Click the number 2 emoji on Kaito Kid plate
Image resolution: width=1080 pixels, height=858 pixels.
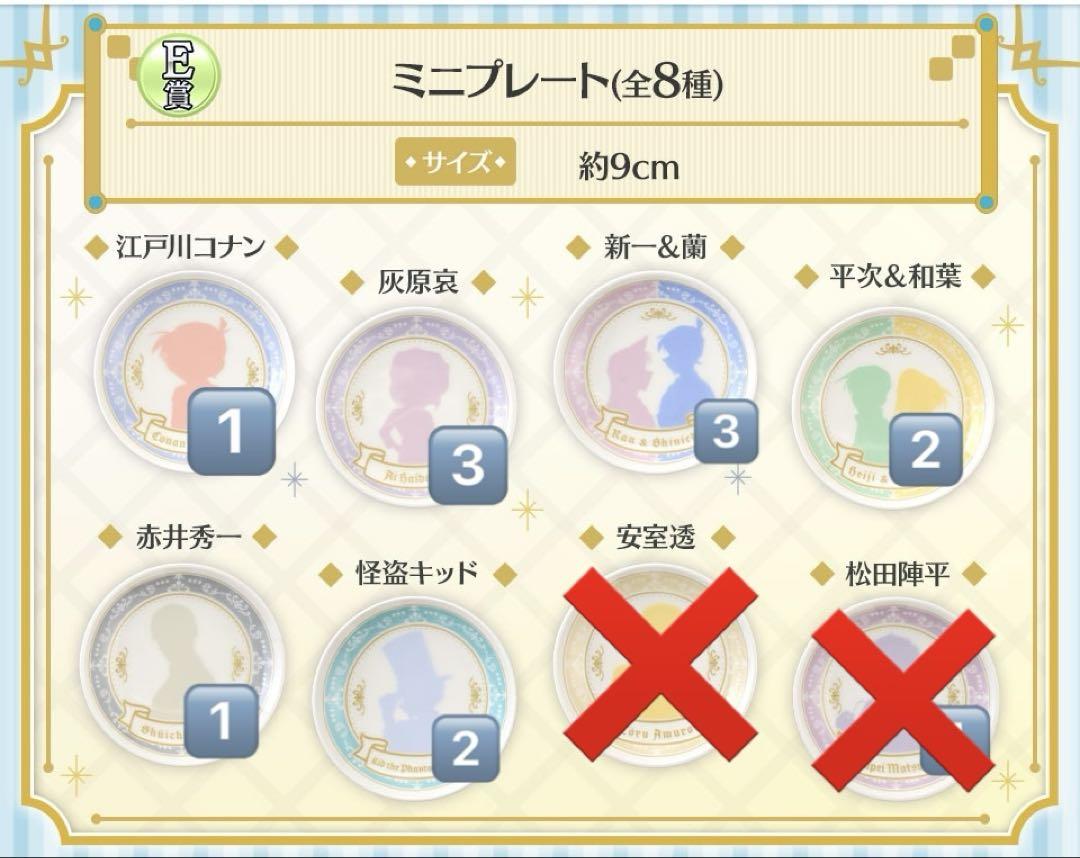tap(465, 748)
